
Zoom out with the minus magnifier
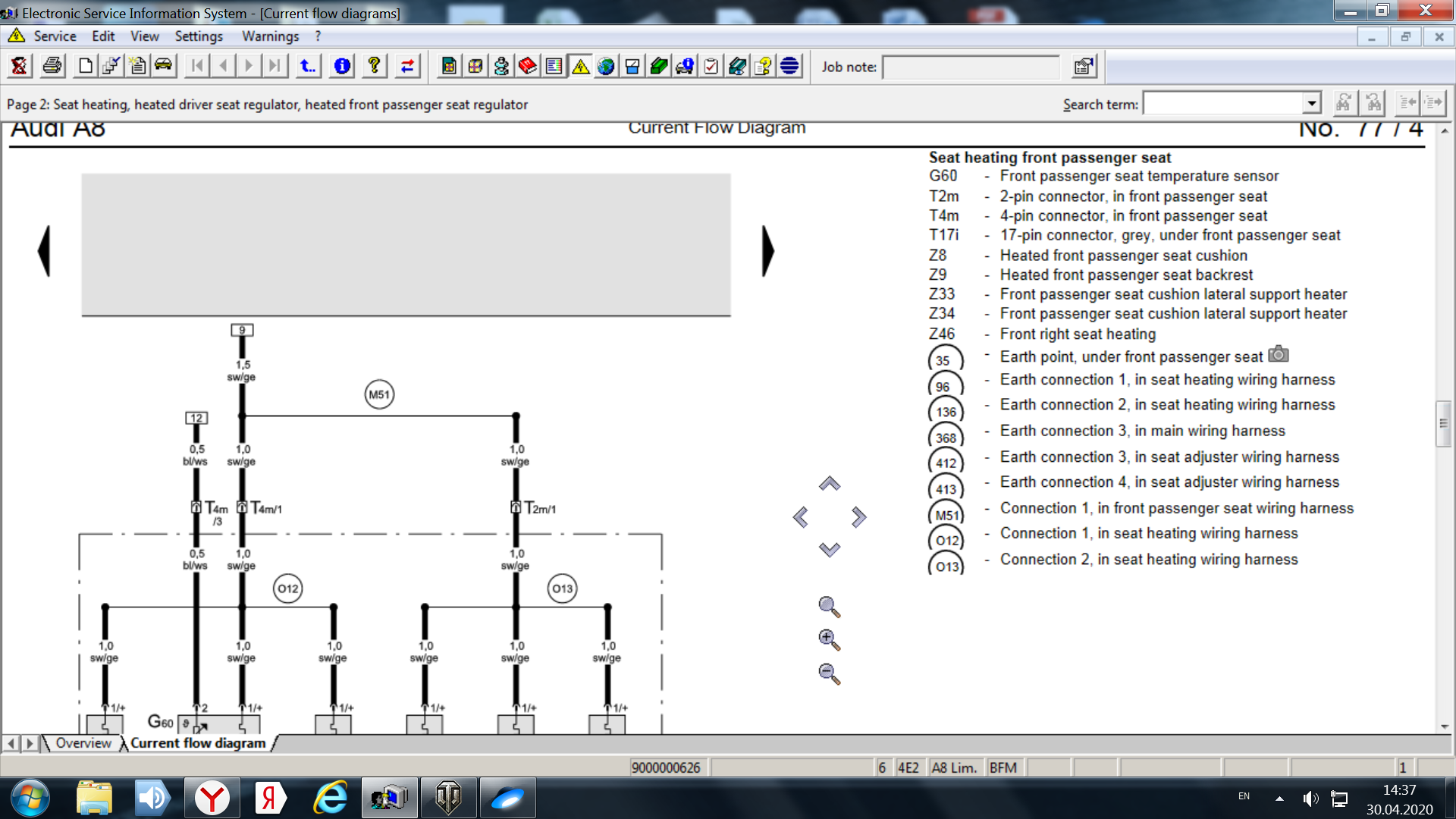pyautogui.click(x=830, y=673)
